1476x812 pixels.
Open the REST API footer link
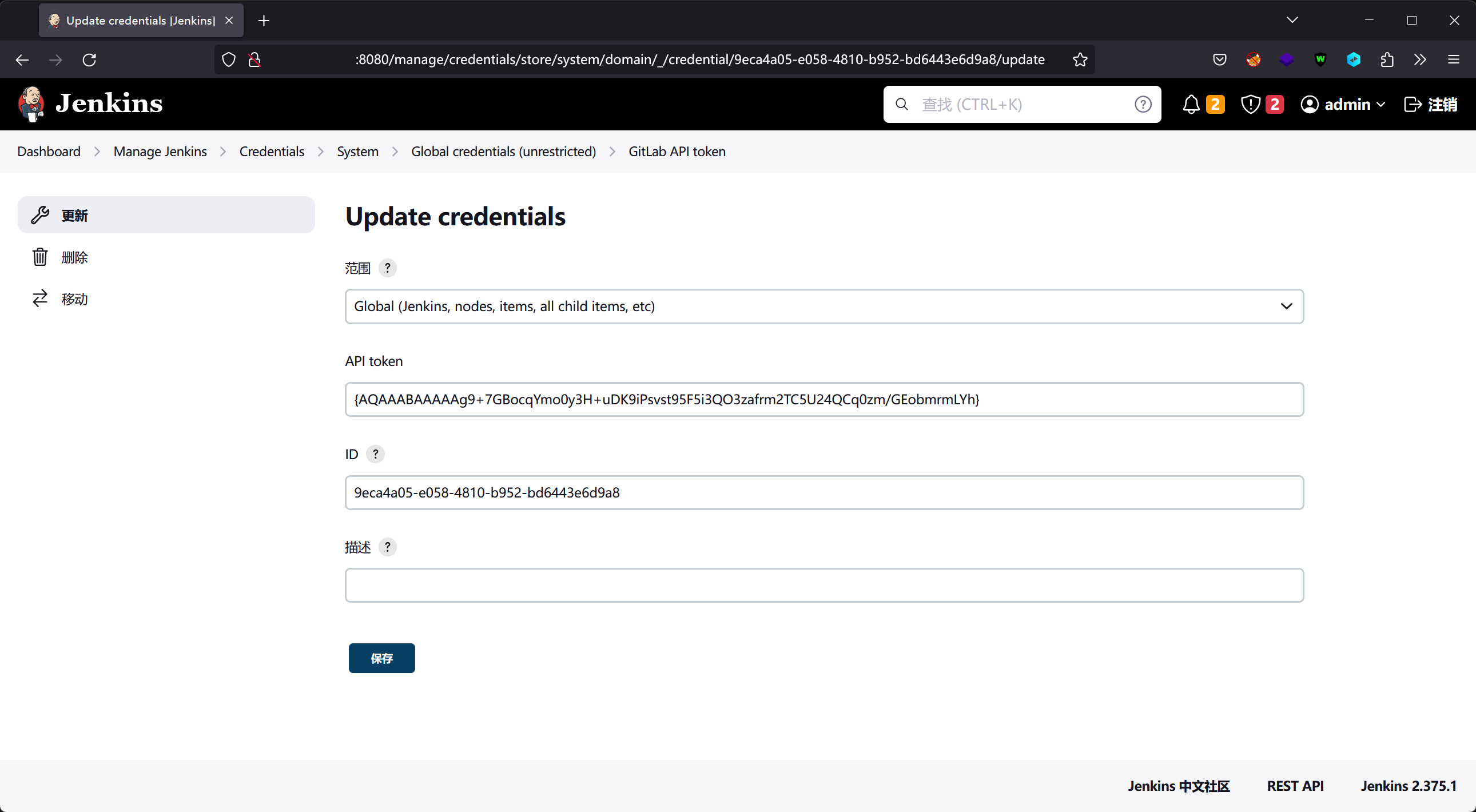[x=1295, y=786]
